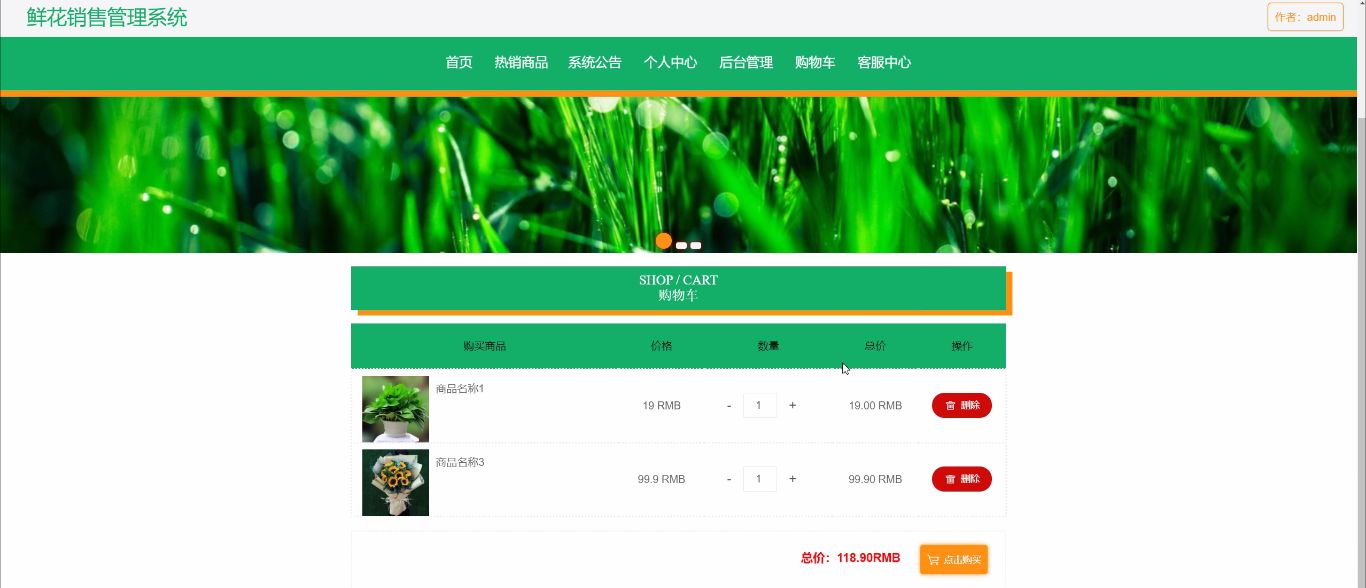Focus the quantity field for 商品名称3
Viewport: 1366px width, 588px height.
tap(760, 479)
